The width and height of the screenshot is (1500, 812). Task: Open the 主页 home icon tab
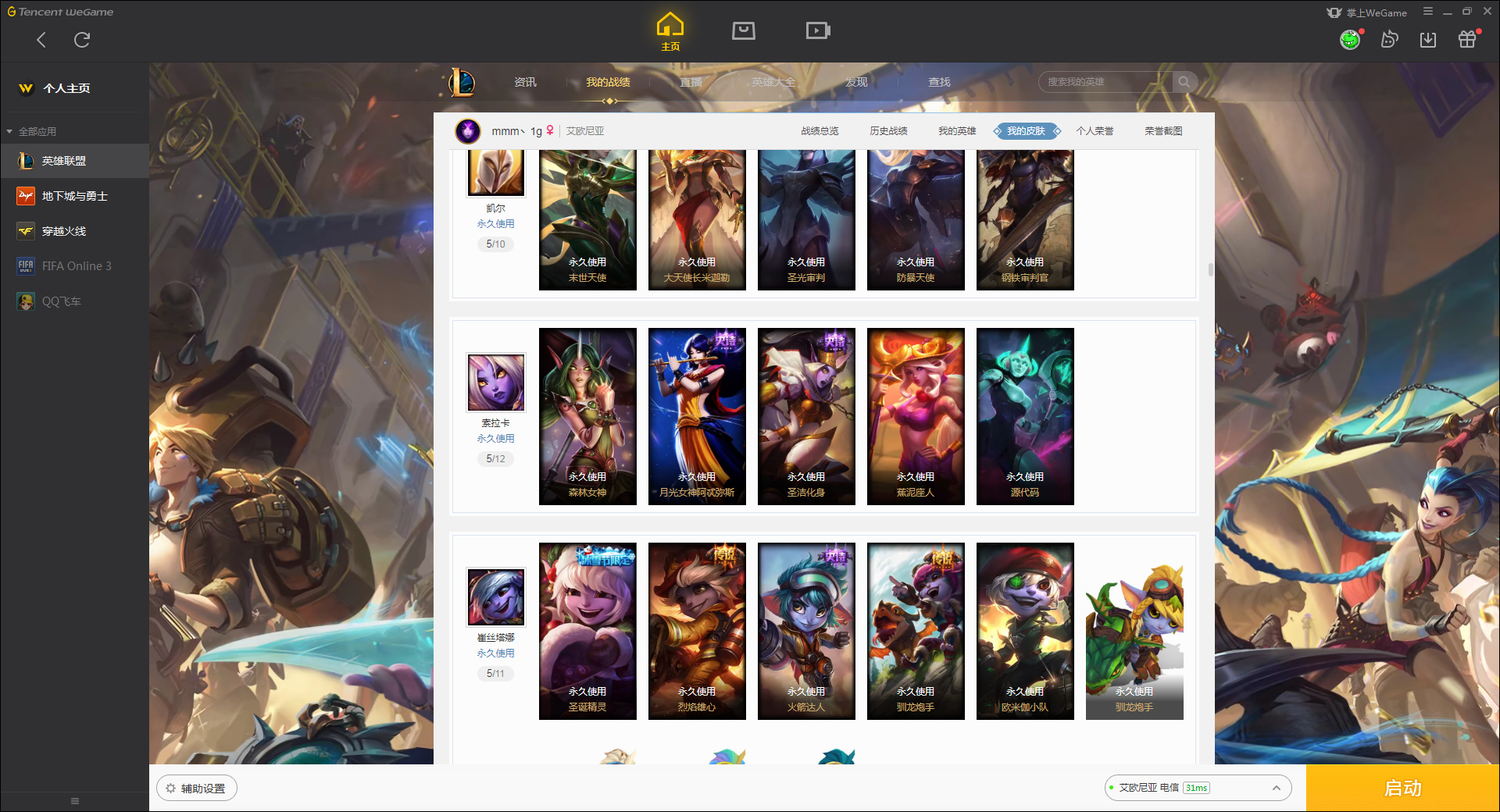670,32
